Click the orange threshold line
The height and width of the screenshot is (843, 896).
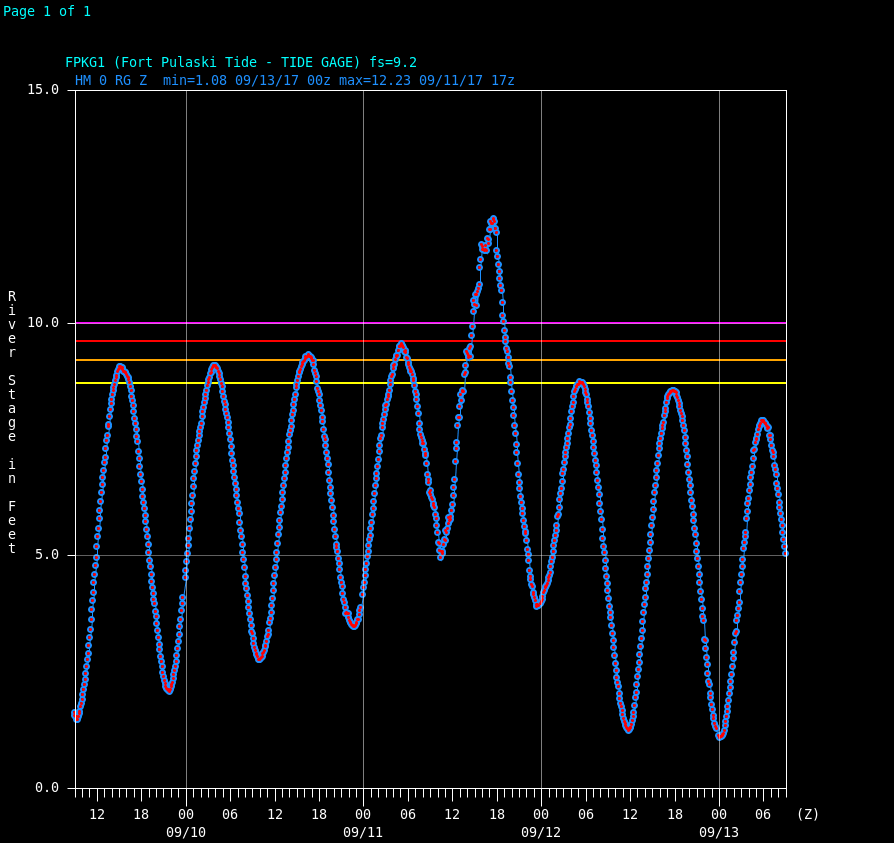tap(431, 360)
